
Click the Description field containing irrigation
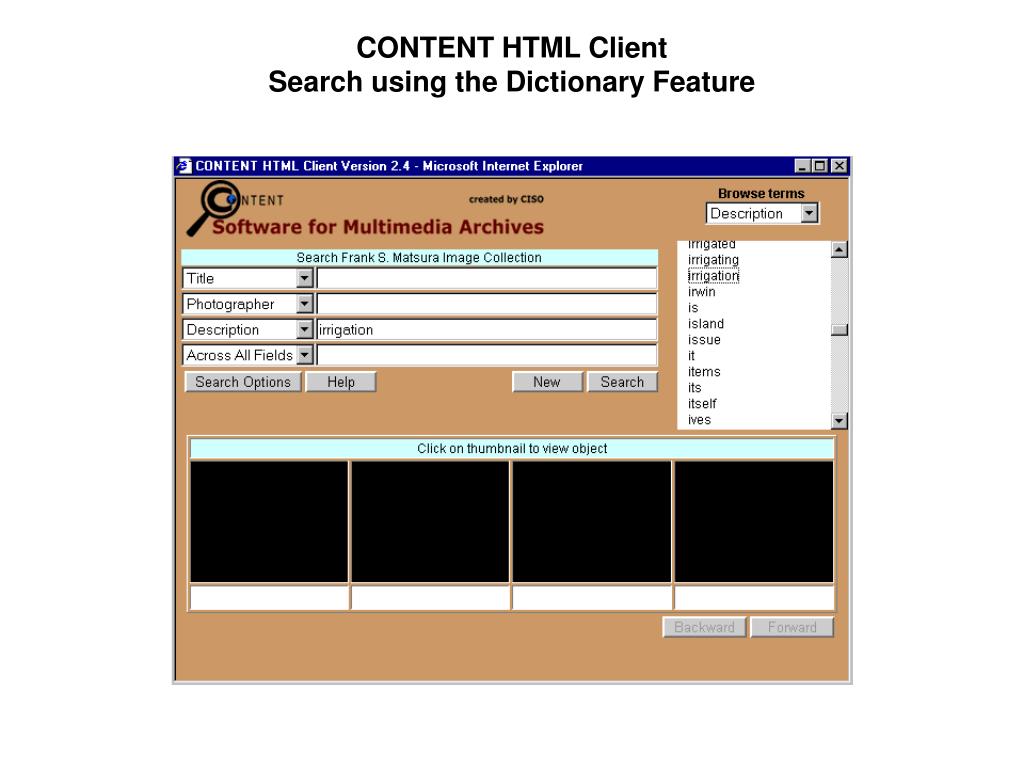click(x=487, y=330)
